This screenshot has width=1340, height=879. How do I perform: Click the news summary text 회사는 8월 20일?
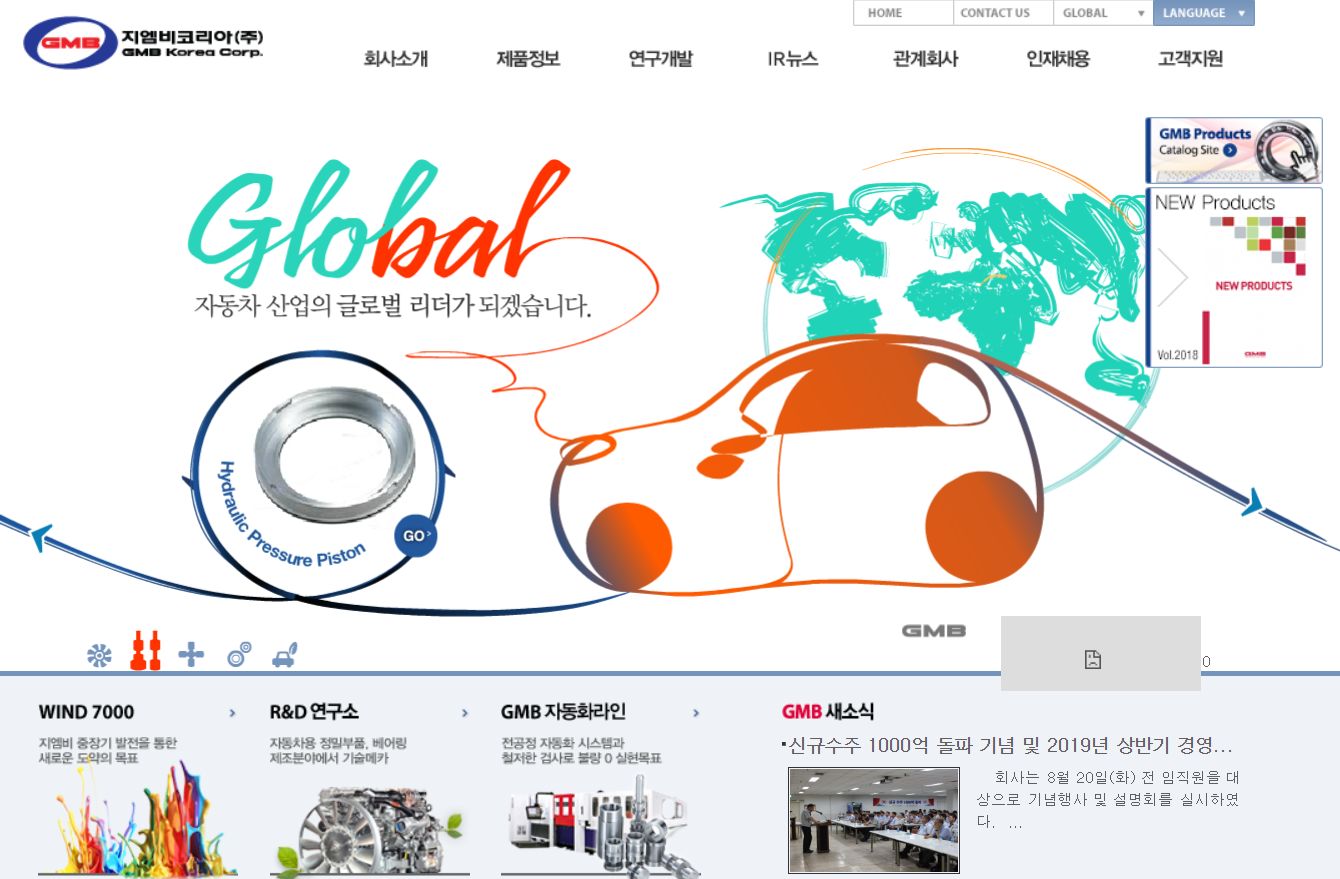tap(1108, 800)
